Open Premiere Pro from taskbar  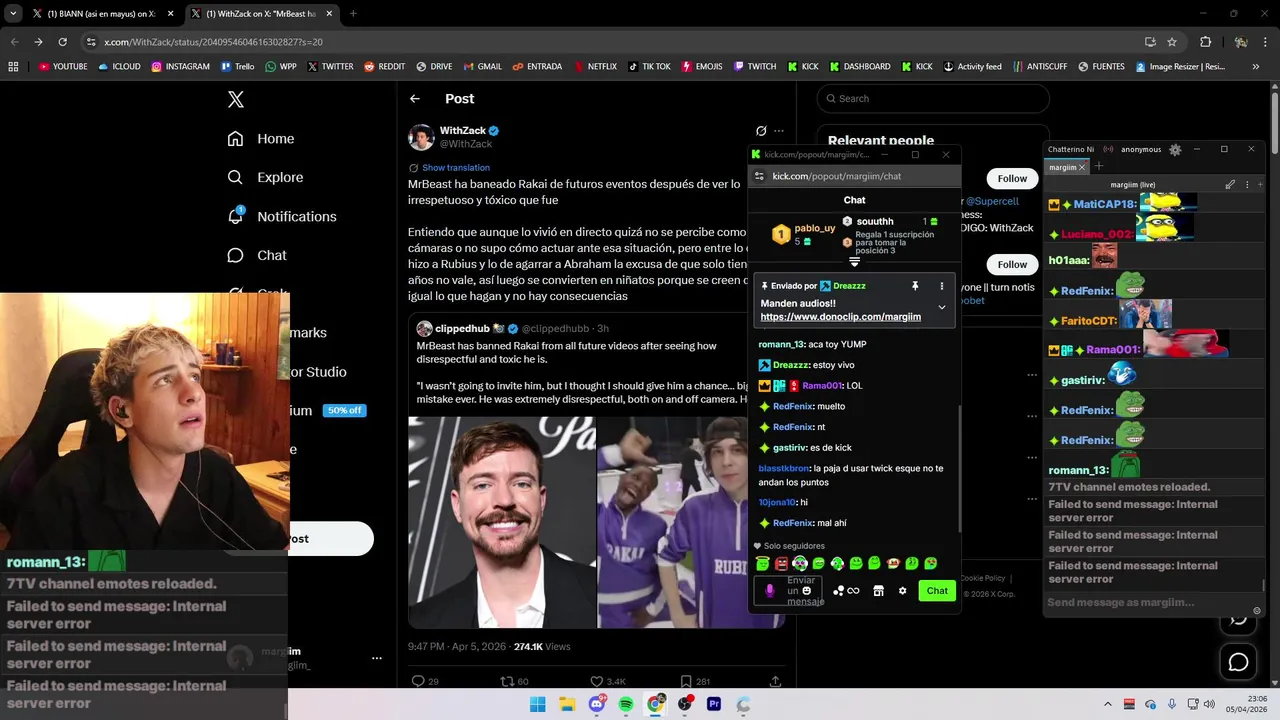(x=714, y=704)
